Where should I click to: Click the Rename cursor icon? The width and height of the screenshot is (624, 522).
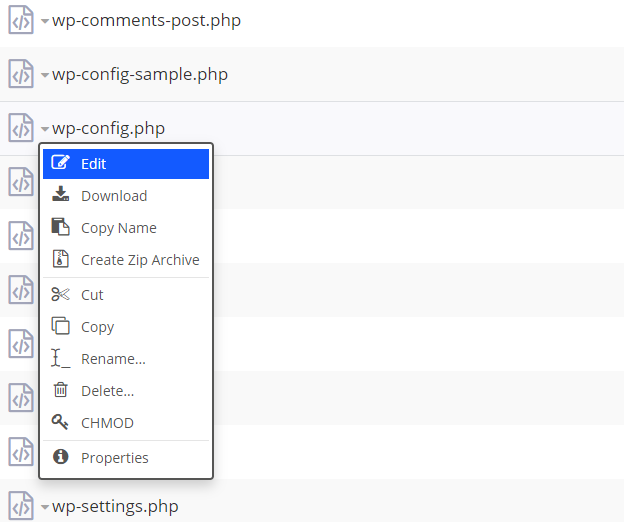(x=61, y=359)
